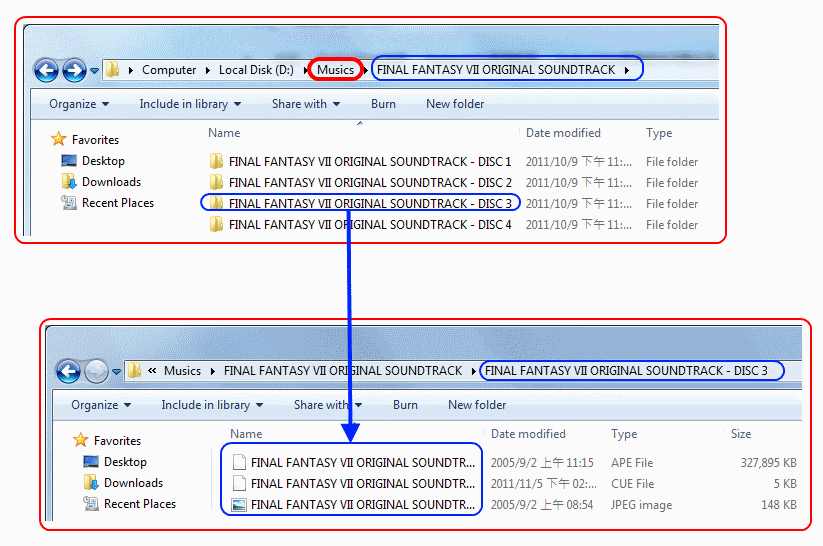Select the JPEG image file icon
This screenshot has height=546, width=823.
(239, 505)
